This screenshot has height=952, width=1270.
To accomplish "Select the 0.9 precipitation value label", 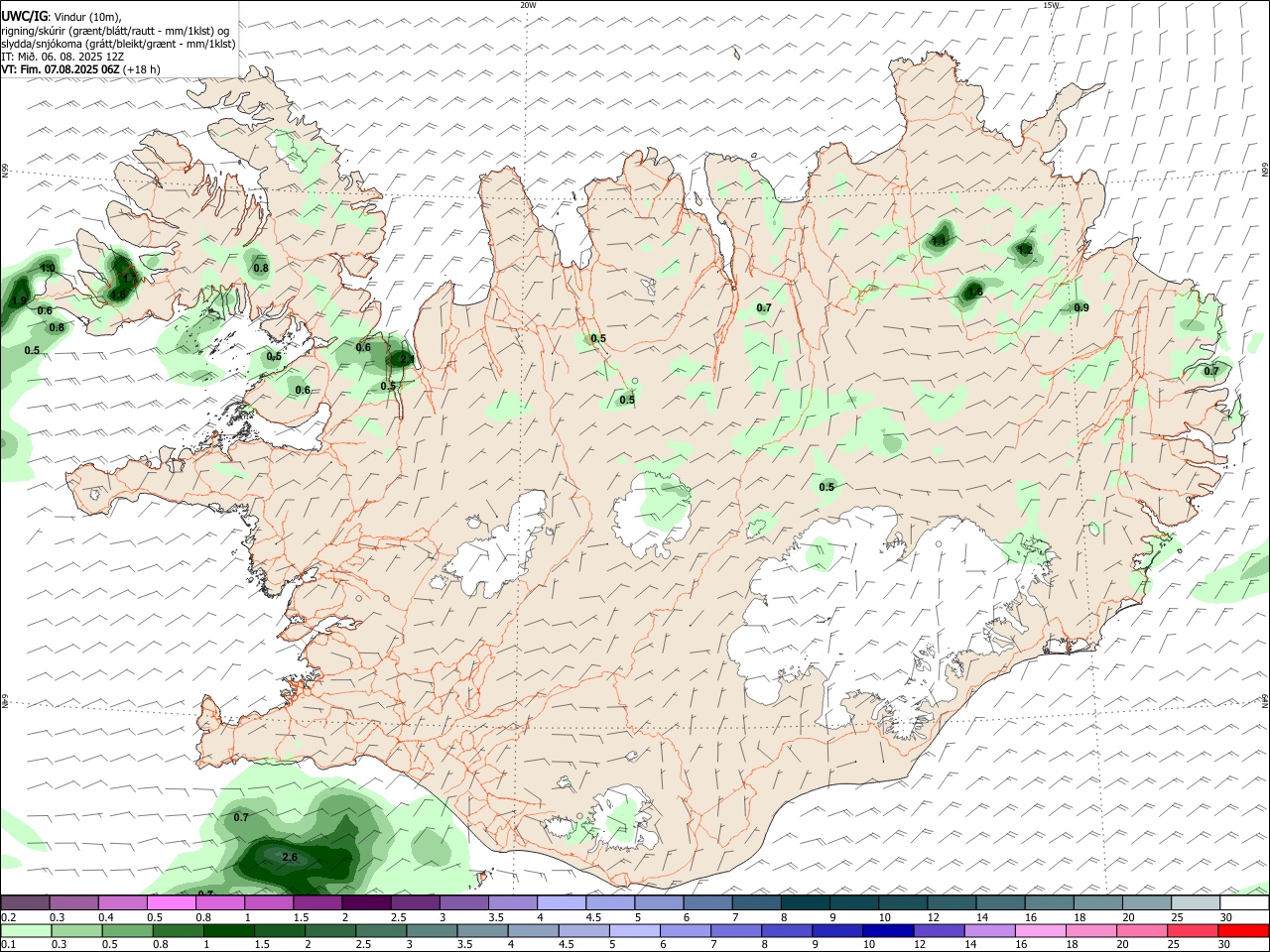I will click(x=1081, y=307).
